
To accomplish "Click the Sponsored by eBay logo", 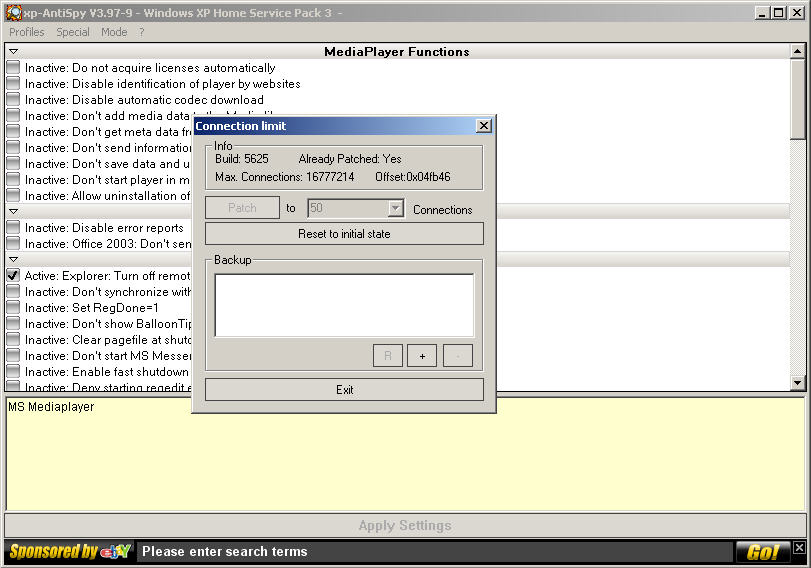I will (70, 551).
